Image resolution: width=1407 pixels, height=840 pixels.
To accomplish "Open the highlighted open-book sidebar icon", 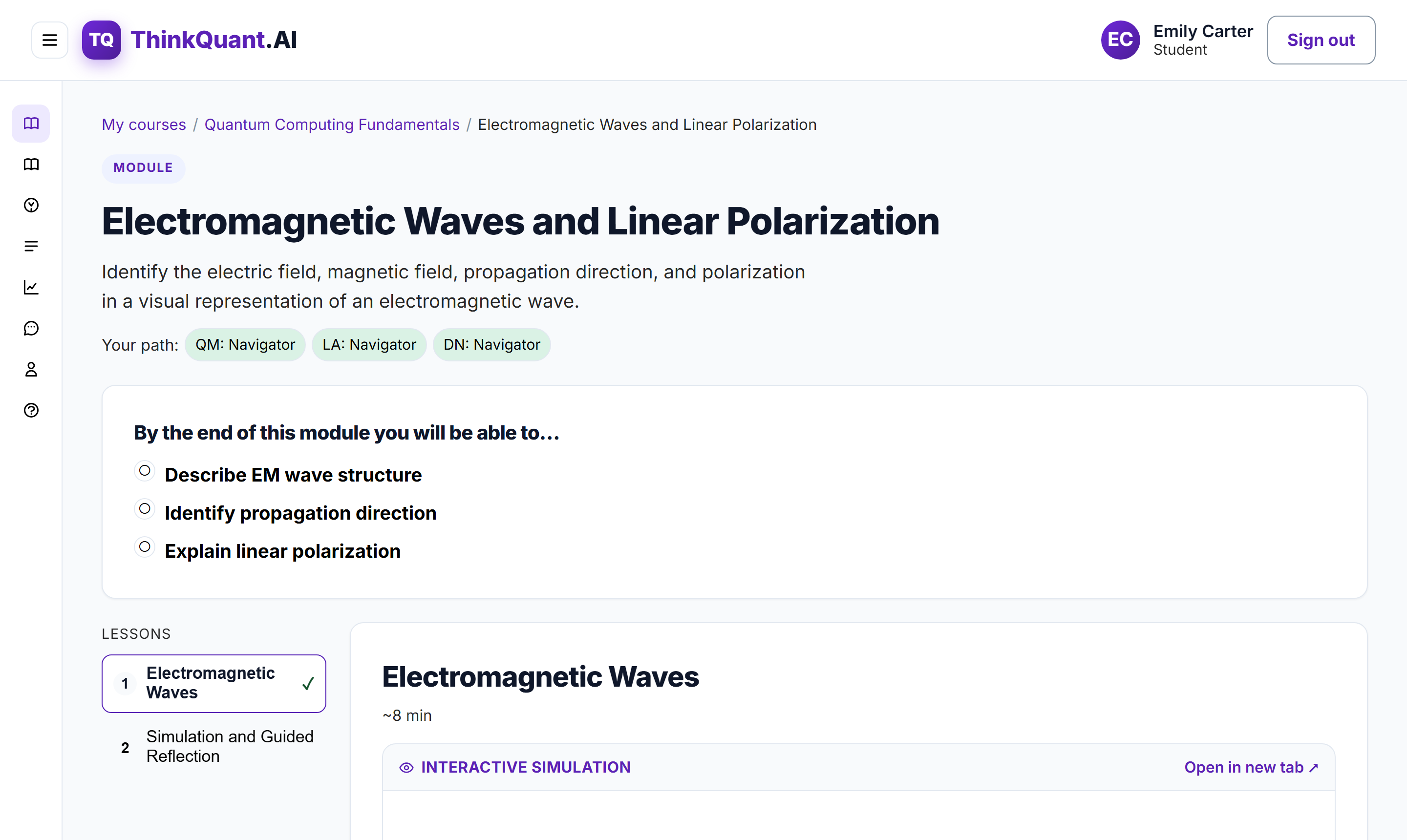I will click(x=31, y=124).
